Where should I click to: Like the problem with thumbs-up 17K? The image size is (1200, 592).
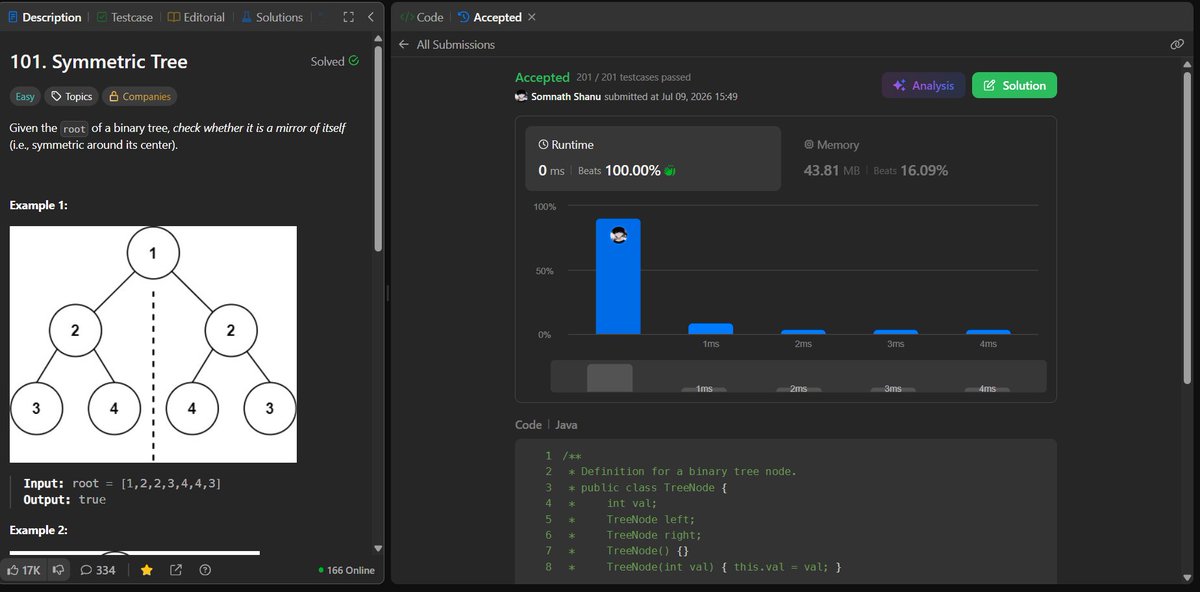coord(24,570)
